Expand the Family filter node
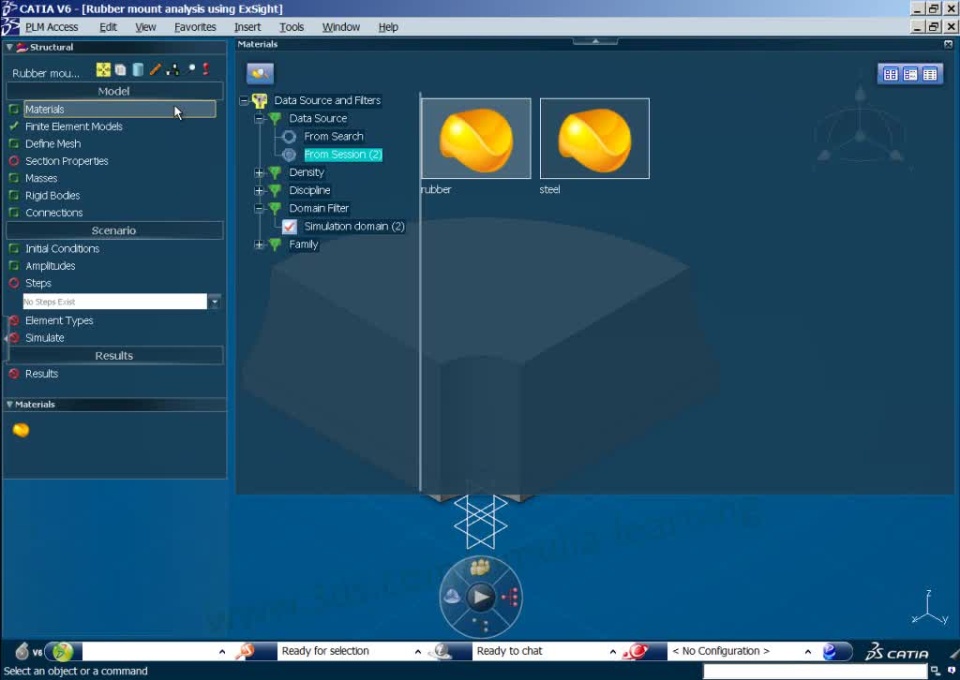 point(259,244)
